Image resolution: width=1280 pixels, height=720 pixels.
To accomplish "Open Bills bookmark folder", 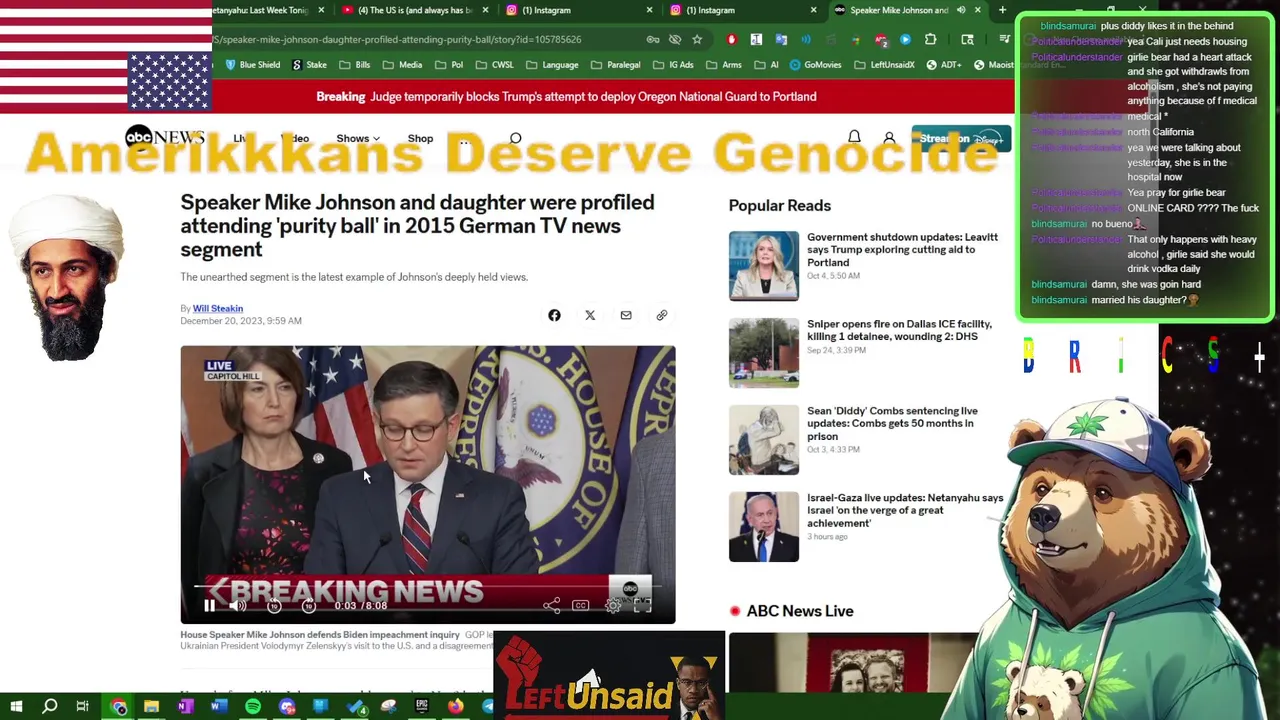I will [x=355, y=65].
